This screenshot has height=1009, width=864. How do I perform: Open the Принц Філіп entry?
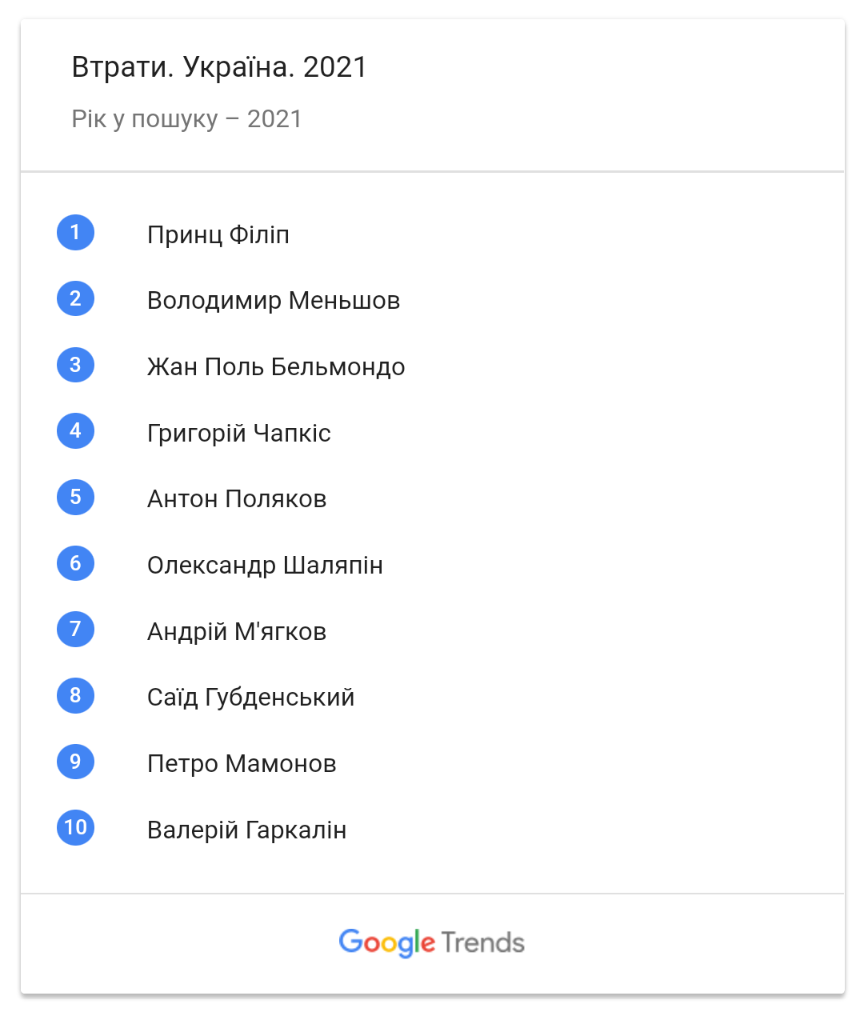coord(218,235)
